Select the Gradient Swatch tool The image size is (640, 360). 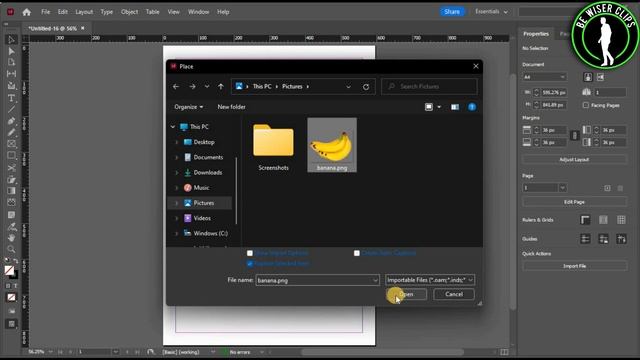[11, 191]
